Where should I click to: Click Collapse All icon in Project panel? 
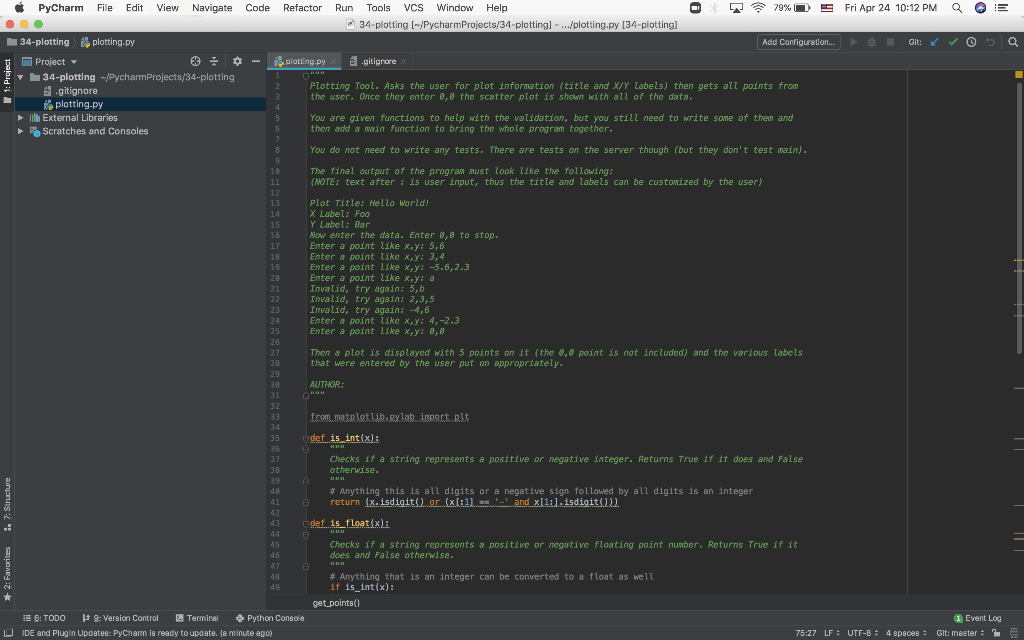(214, 62)
